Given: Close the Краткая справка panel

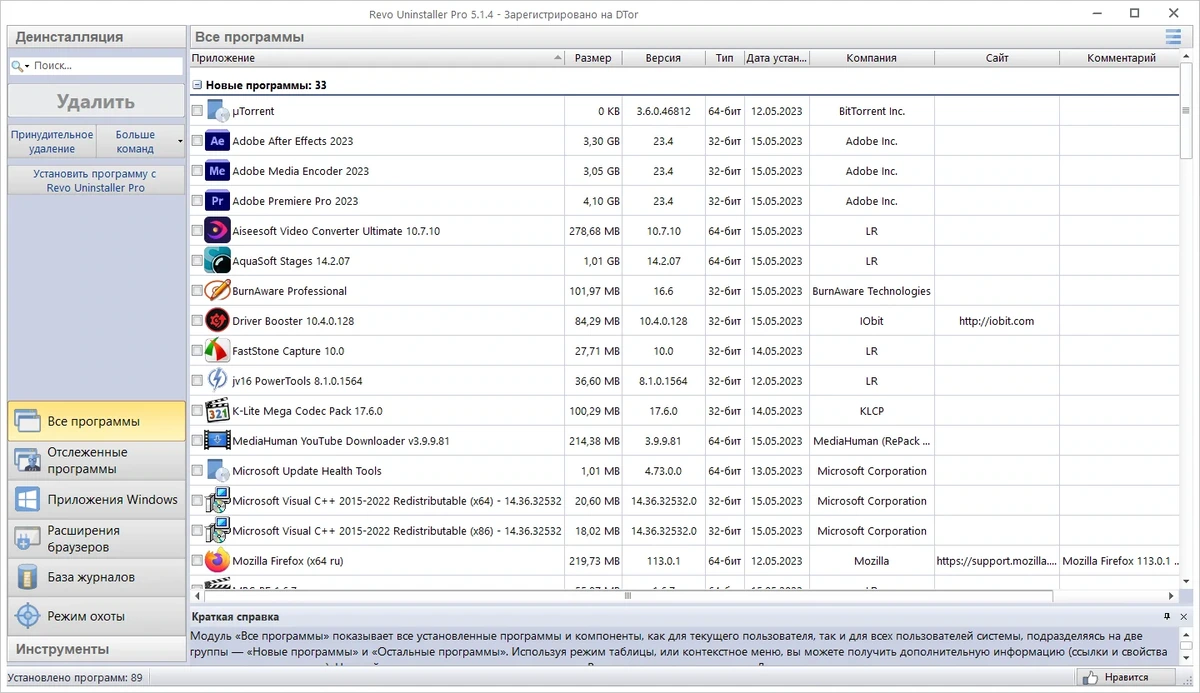Looking at the screenshot, I should pyautogui.click(x=1185, y=617).
